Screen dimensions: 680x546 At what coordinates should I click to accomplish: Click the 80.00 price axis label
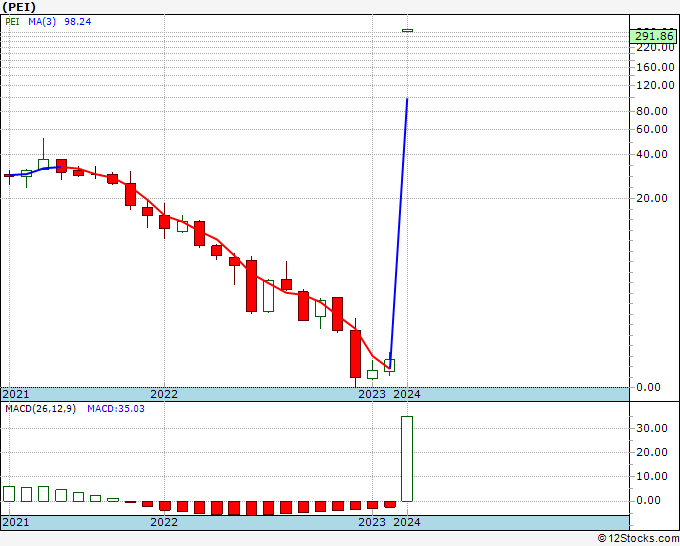(x=651, y=111)
